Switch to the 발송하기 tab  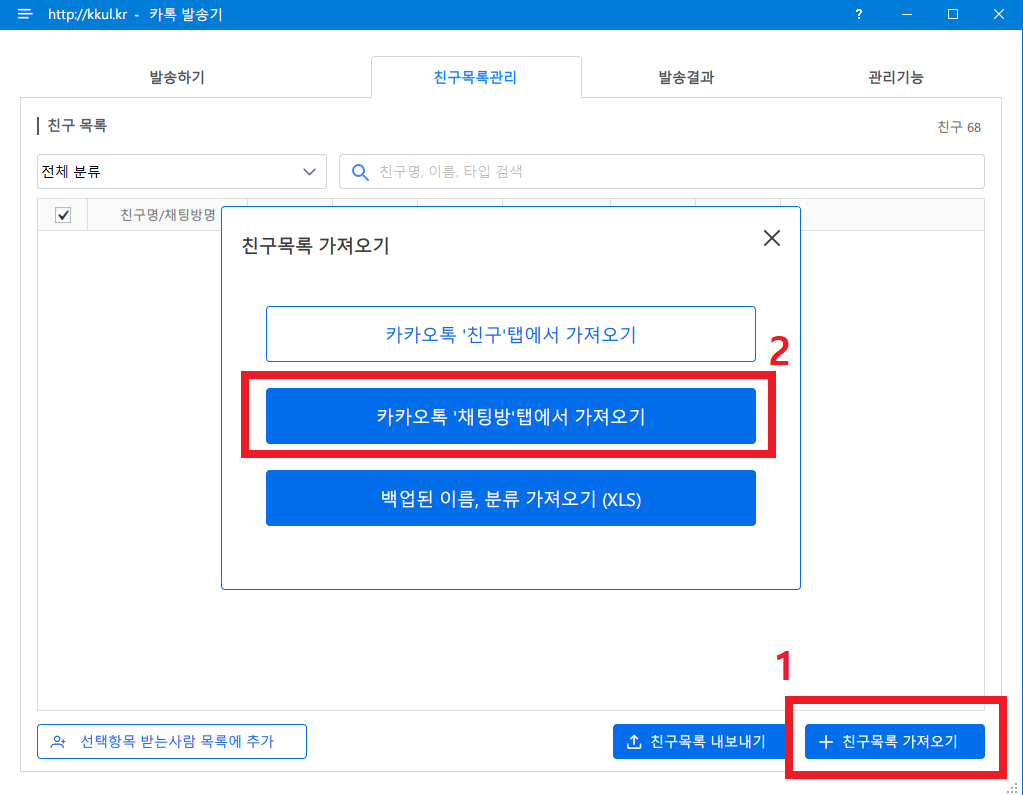[x=177, y=77]
